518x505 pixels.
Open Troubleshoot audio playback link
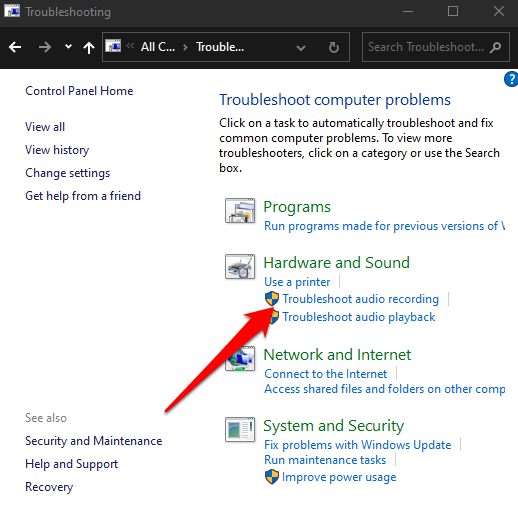[x=359, y=317]
